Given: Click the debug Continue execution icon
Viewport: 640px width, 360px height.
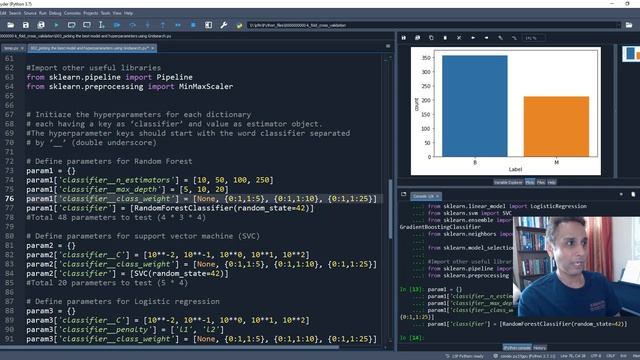Looking at the screenshot, I should pos(178,25).
